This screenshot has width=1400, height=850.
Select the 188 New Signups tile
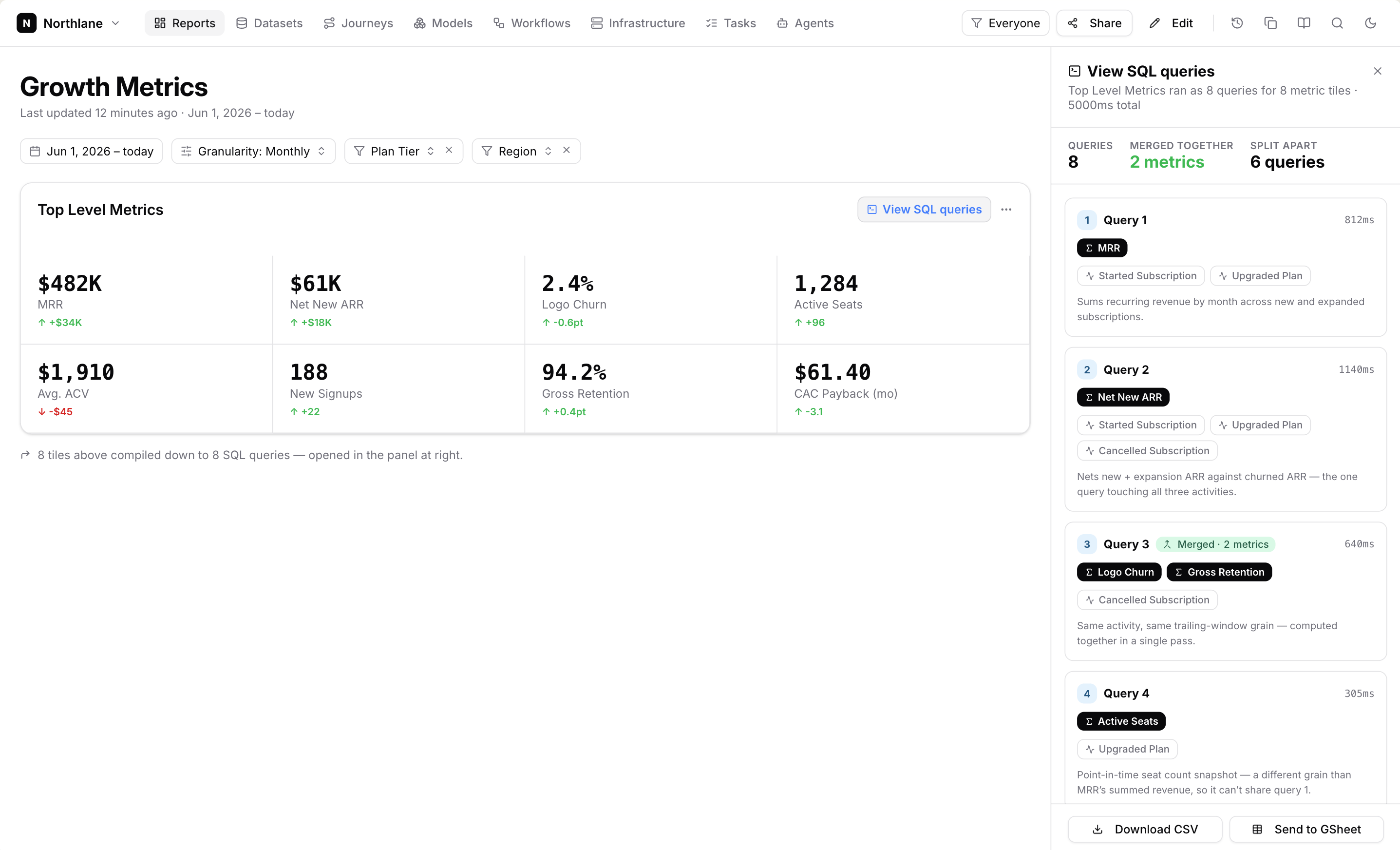tap(399, 389)
